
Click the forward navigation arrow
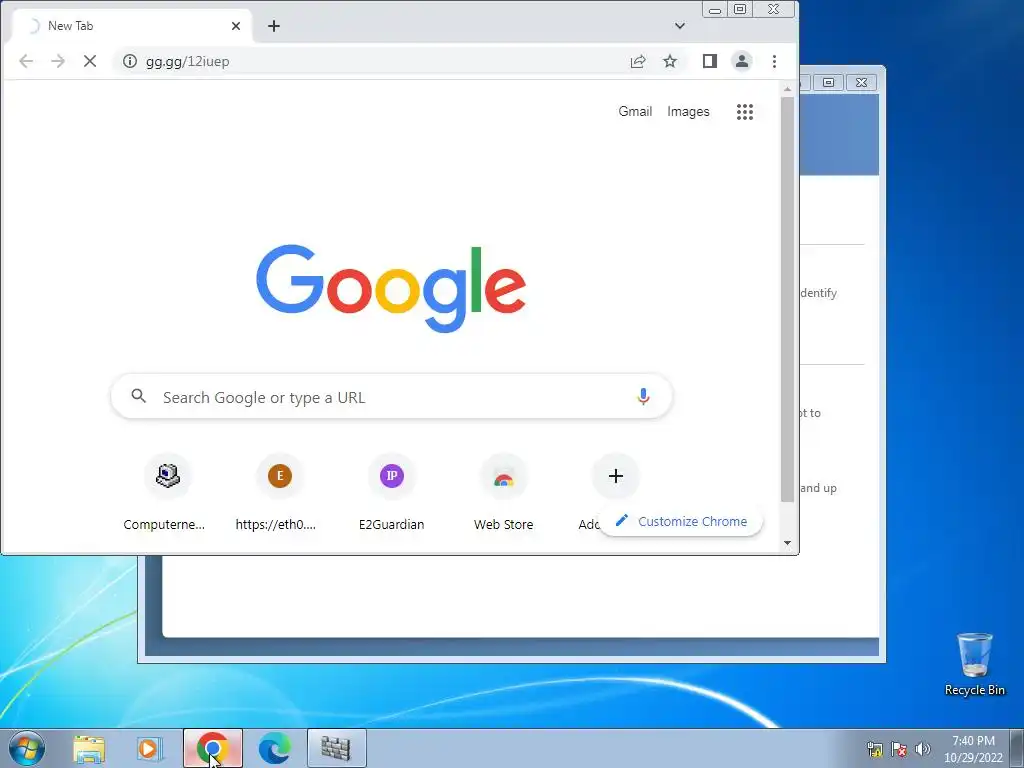58,61
